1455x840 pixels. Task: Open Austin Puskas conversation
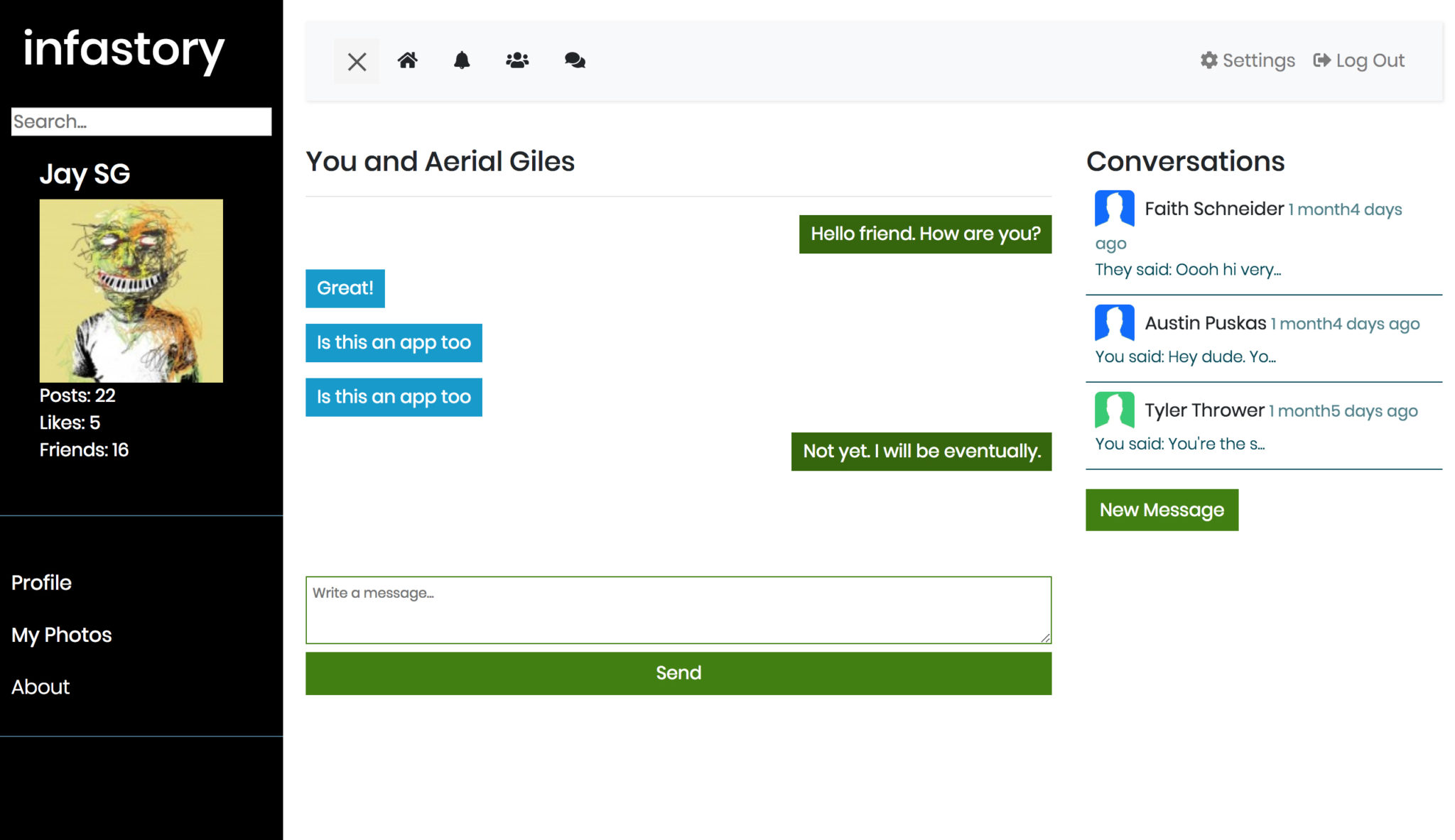click(1205, 324)
